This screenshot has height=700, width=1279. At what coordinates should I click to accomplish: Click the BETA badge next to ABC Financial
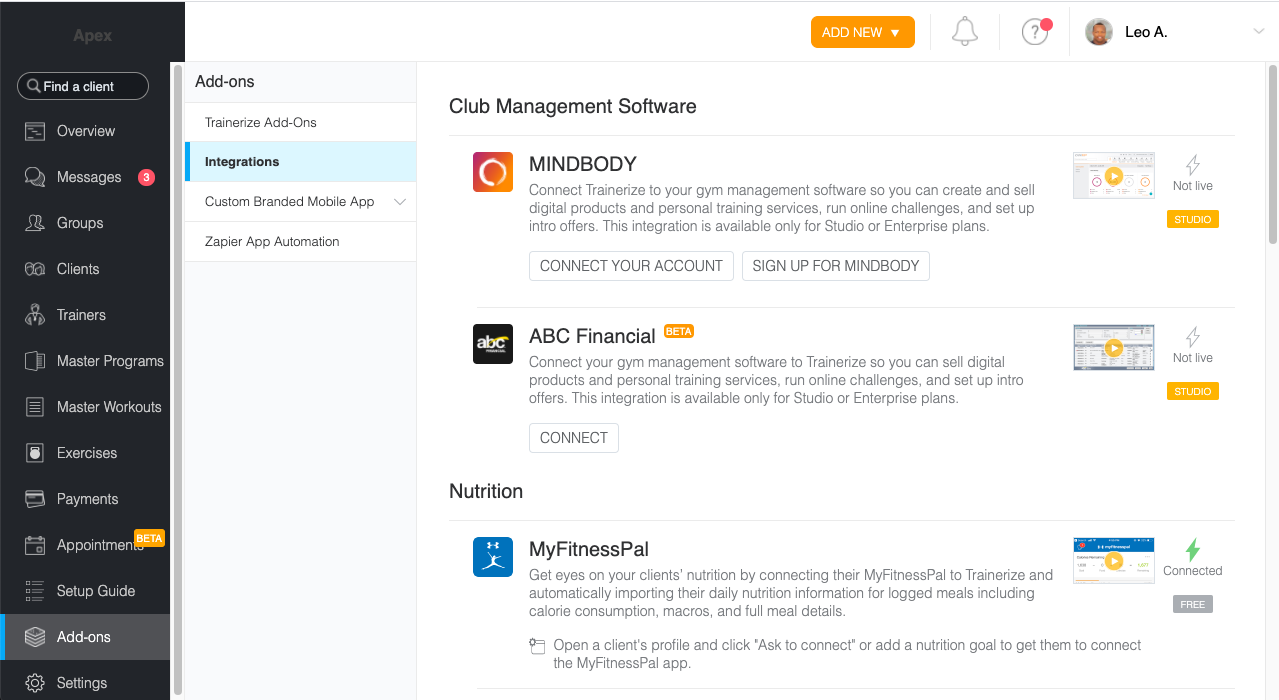point(679,331)
